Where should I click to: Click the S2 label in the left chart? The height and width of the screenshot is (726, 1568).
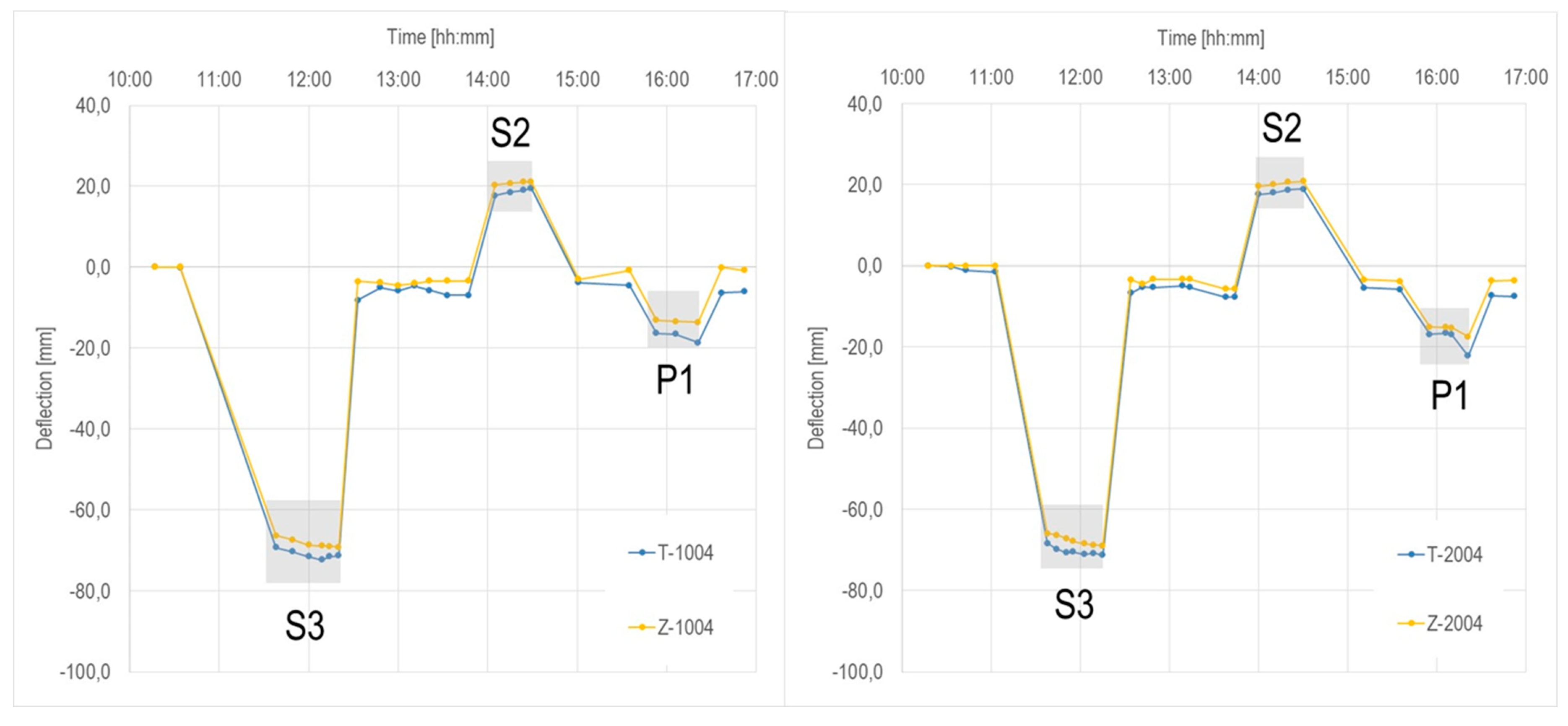pos(510,132)
